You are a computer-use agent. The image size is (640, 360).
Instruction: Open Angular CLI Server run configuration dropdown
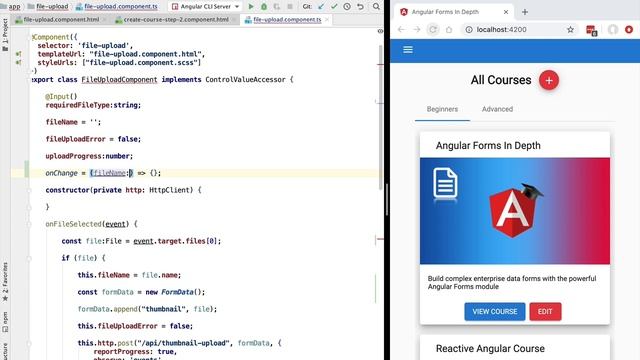206,7
